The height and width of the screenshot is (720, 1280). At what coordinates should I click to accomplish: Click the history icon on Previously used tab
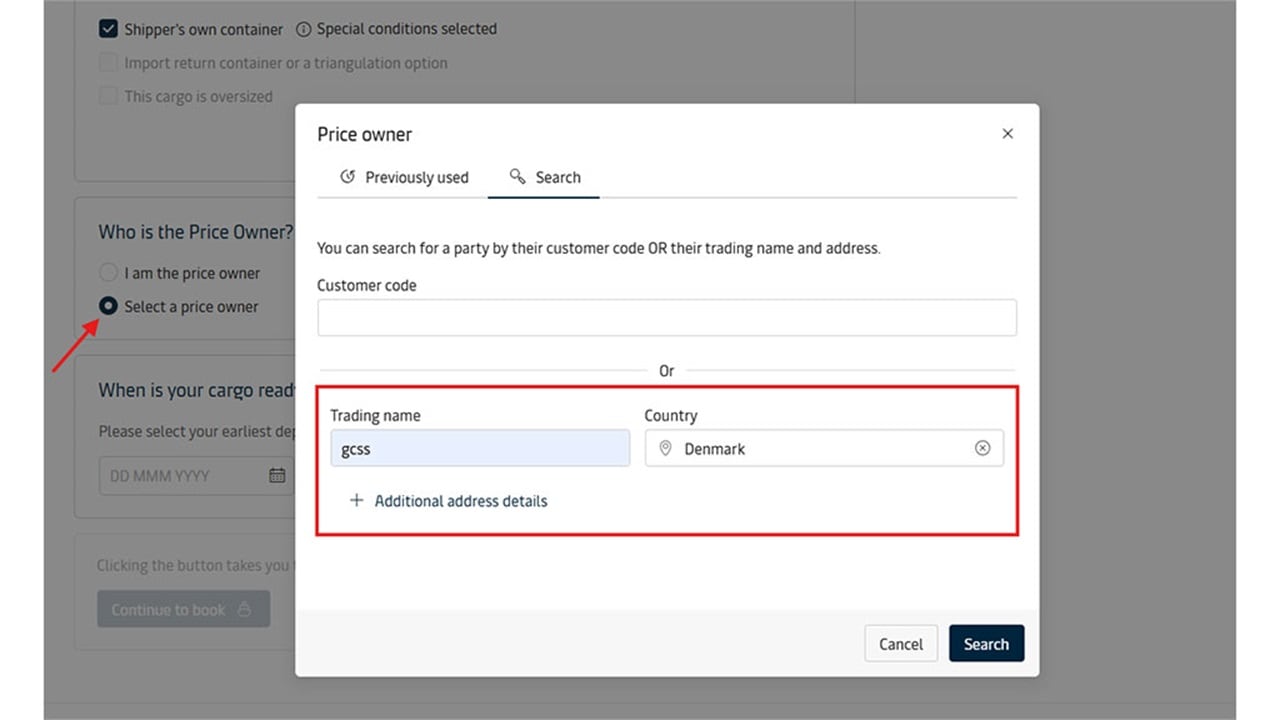pos(348,177)
